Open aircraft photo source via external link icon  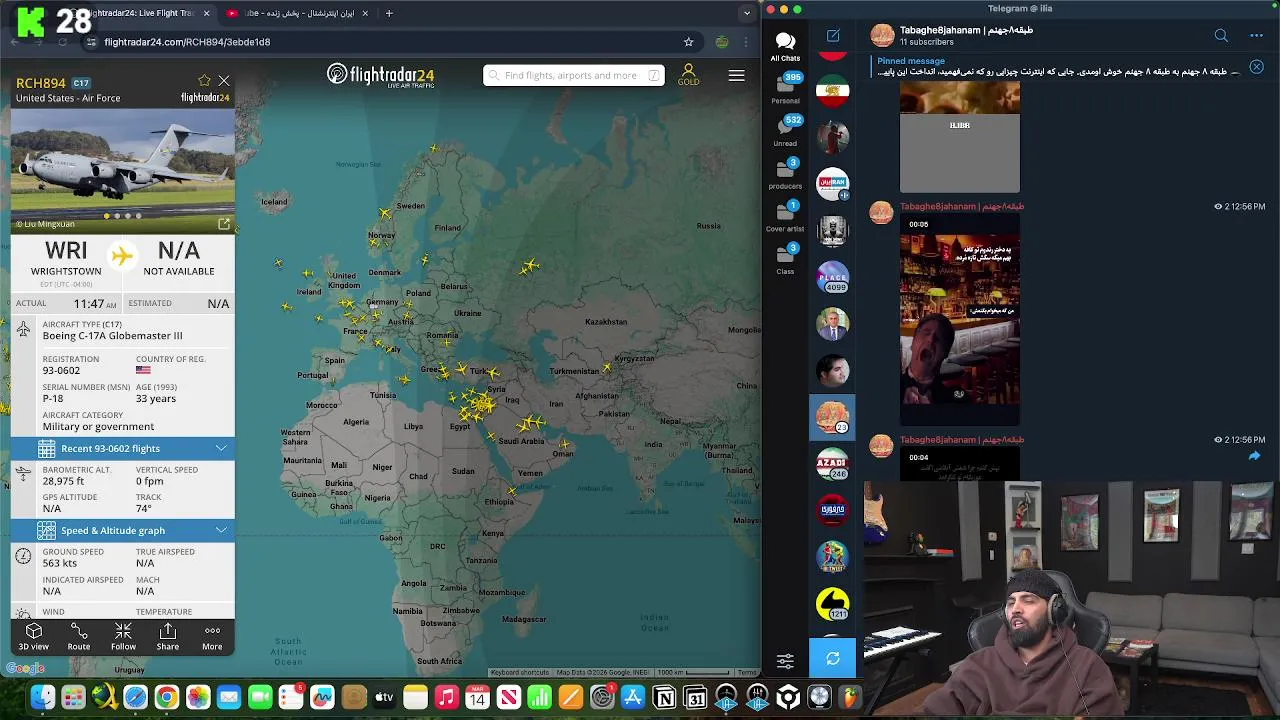[224, 224]
